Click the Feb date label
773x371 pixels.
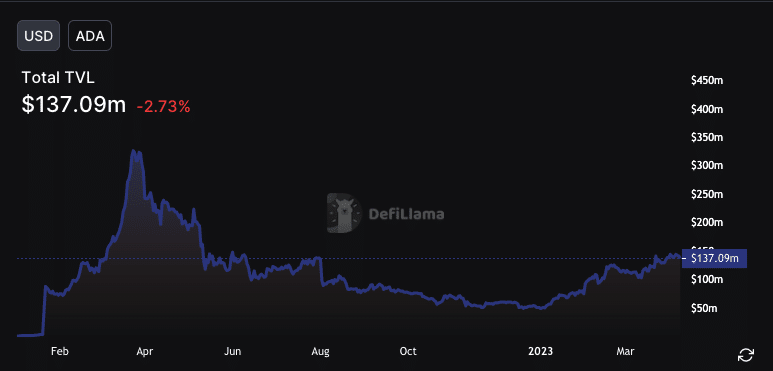(59, 351)
